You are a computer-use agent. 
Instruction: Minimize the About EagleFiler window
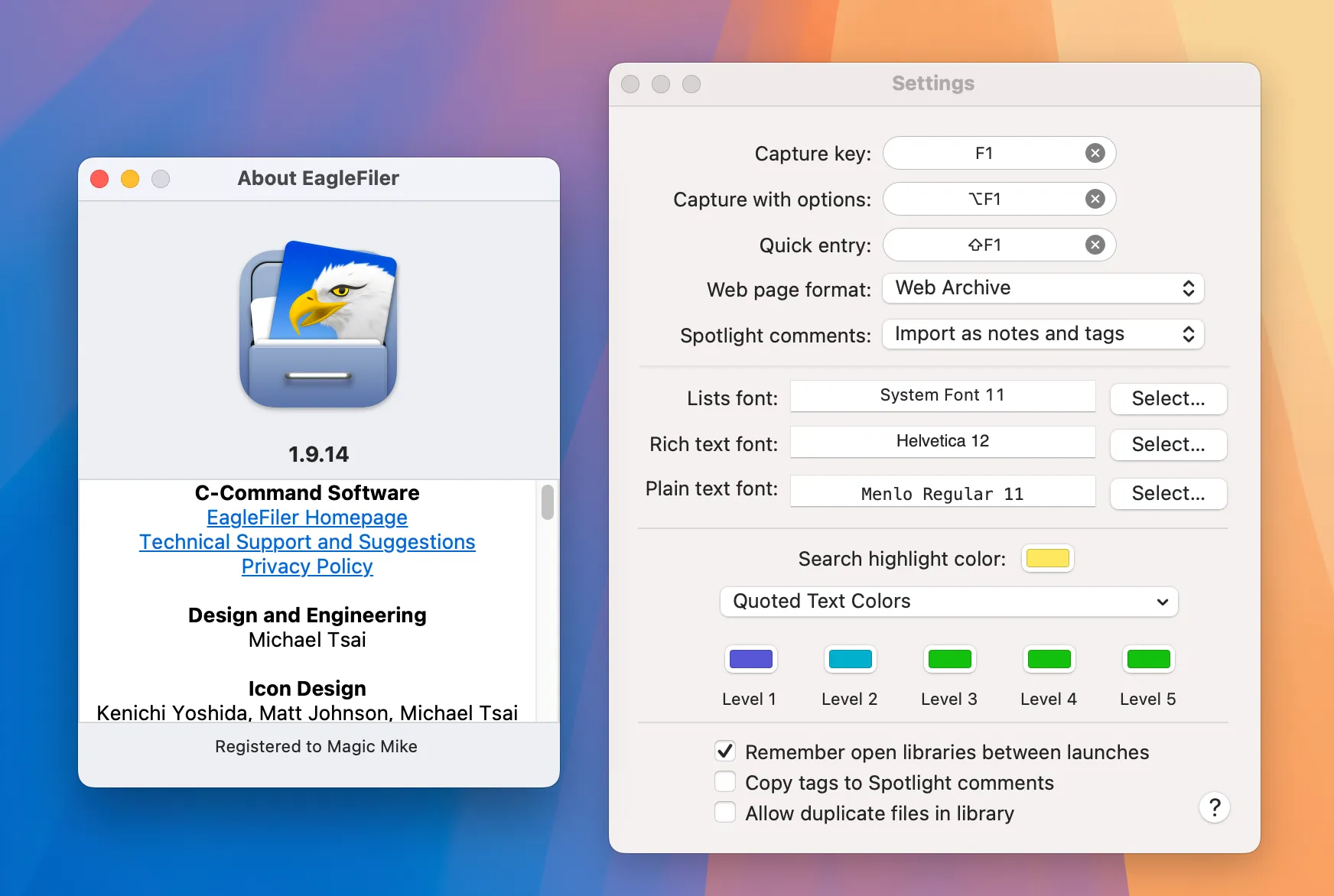tap(130, 179)
